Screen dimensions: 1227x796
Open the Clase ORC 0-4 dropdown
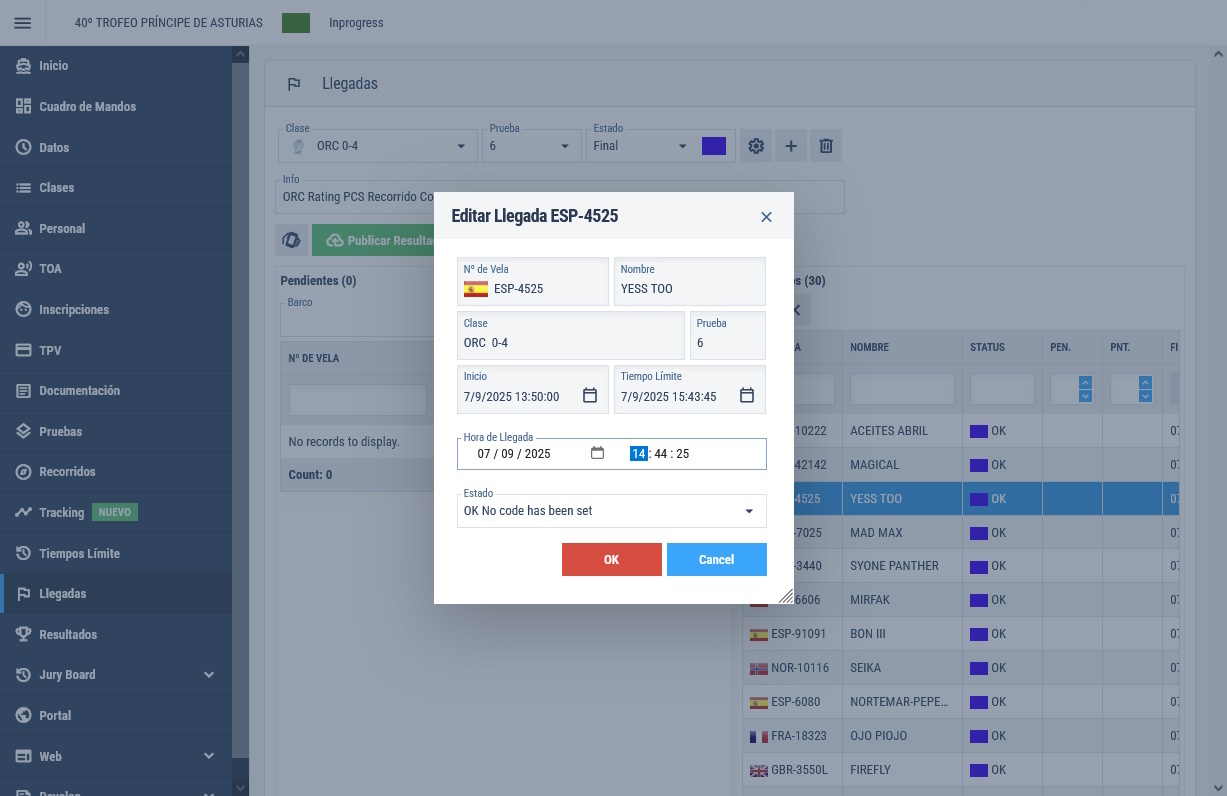[461, 146]
